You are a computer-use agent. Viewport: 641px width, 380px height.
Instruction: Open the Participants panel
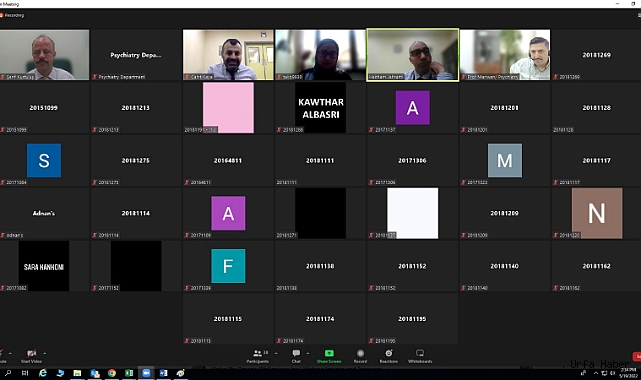point(258,355)
